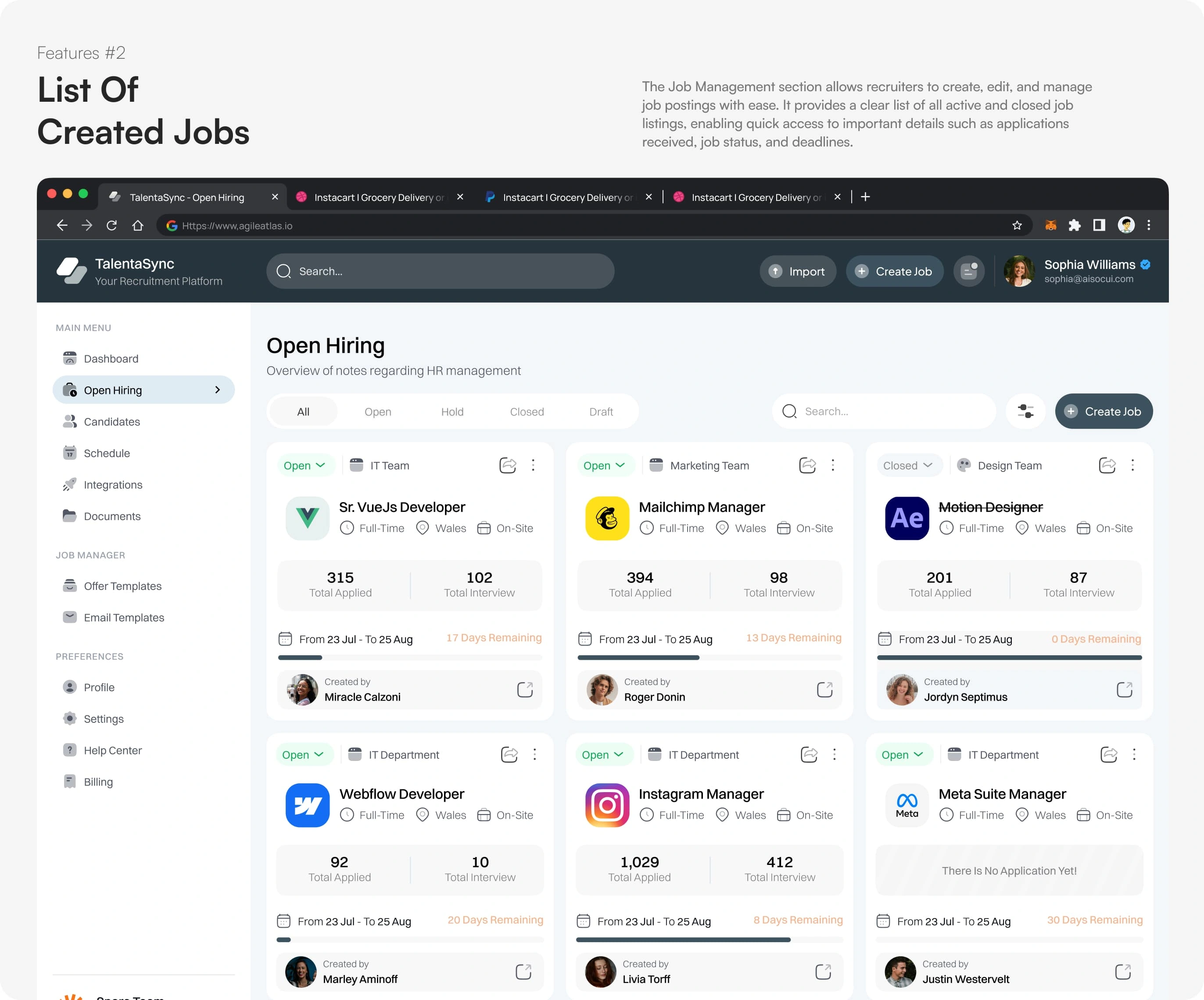Open Integrations in the sidebar
1204x1000 pixels.
point(143,485)
